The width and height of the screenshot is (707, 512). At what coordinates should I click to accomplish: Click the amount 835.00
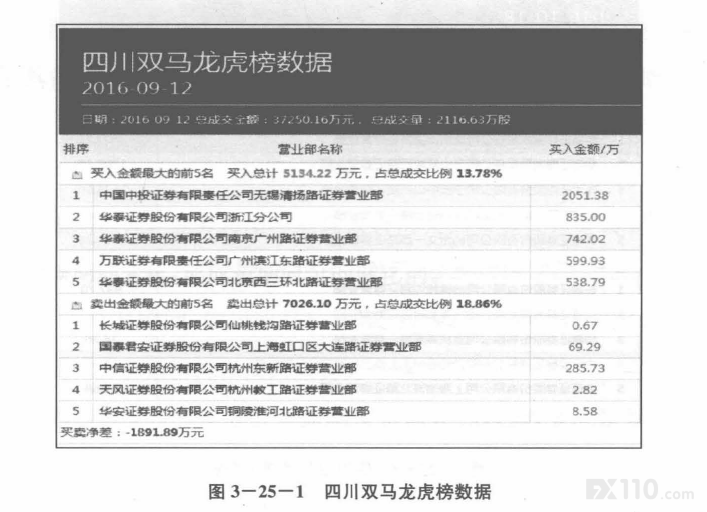(585, 217)
